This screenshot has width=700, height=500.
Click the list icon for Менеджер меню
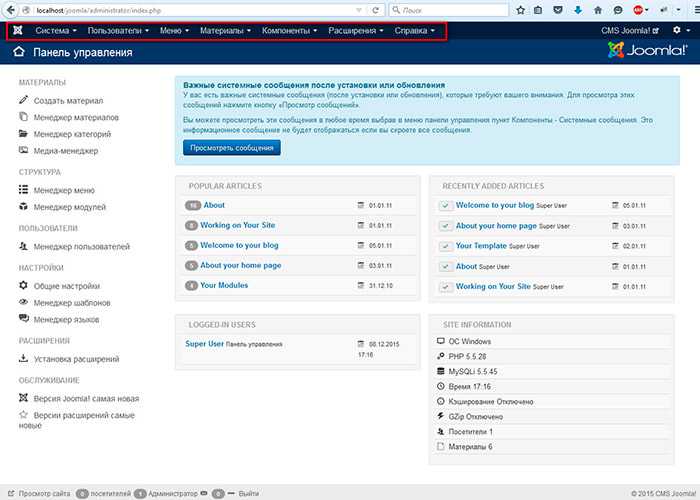point(23,190)
